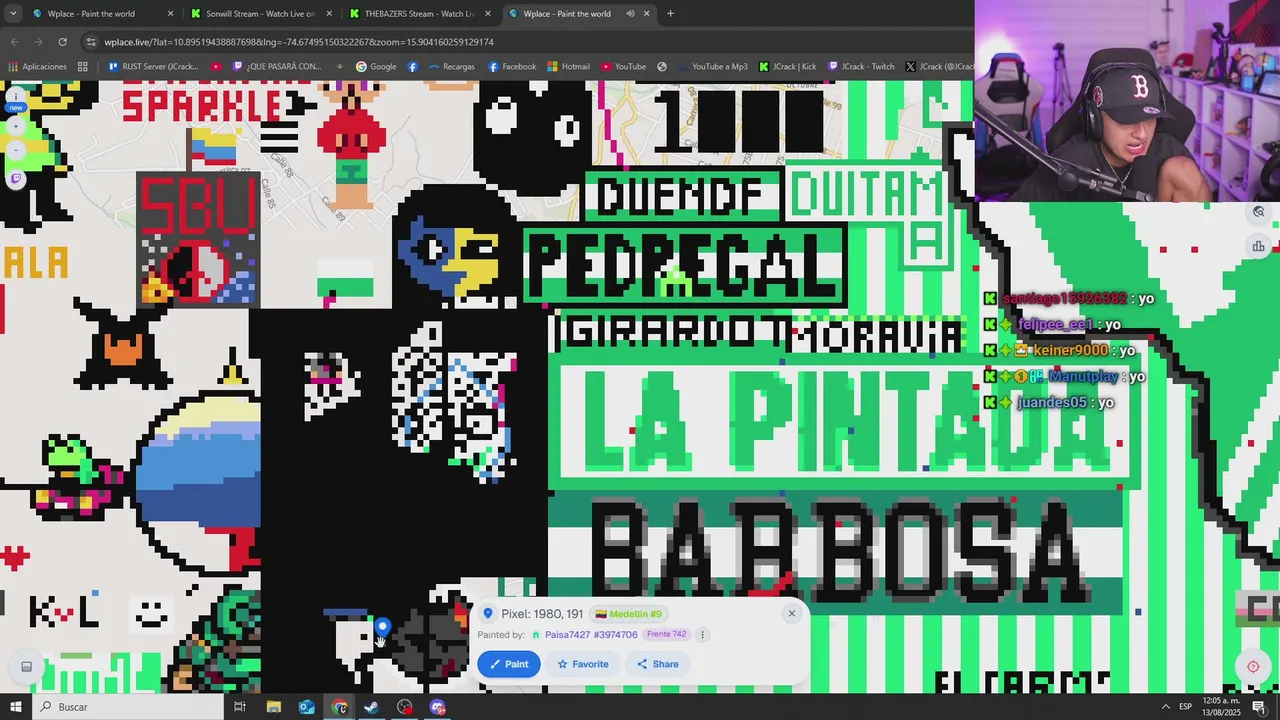Open the tab search dropdown arrow
1280x720 pixels.
point(13,14)
